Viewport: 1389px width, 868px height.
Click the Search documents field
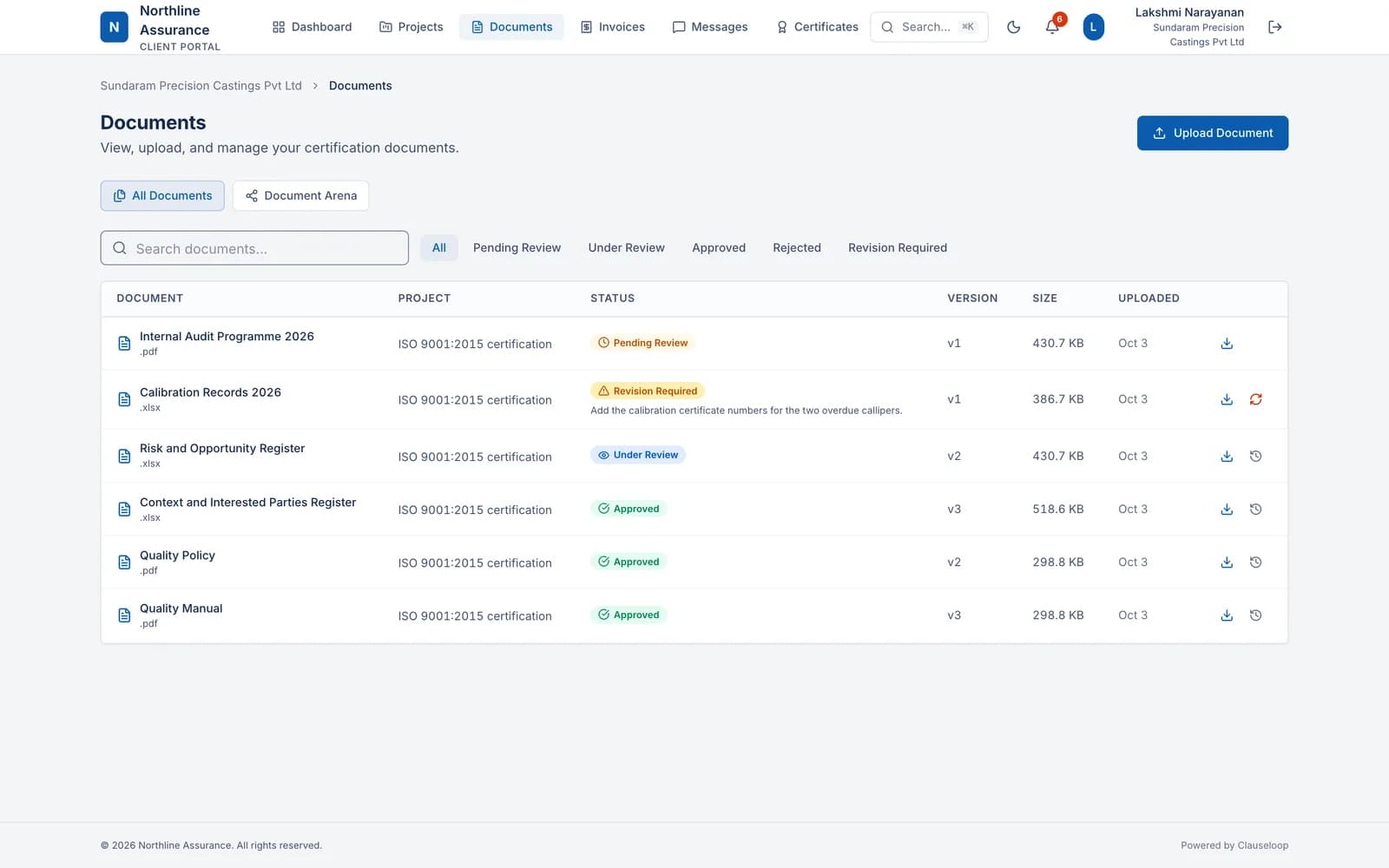pos(254,248)
